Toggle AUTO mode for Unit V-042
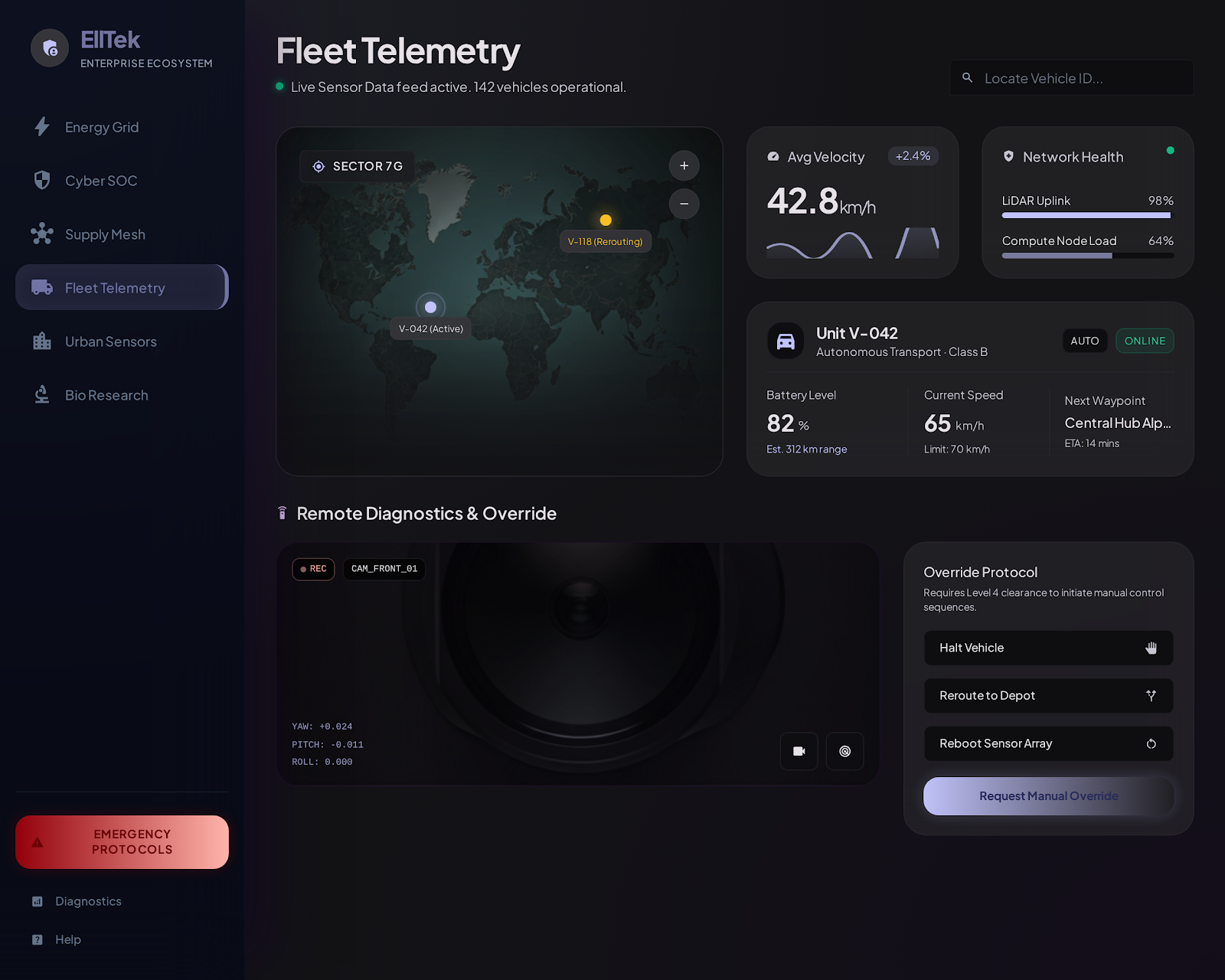1225x980 pixels. [1084, 341]
